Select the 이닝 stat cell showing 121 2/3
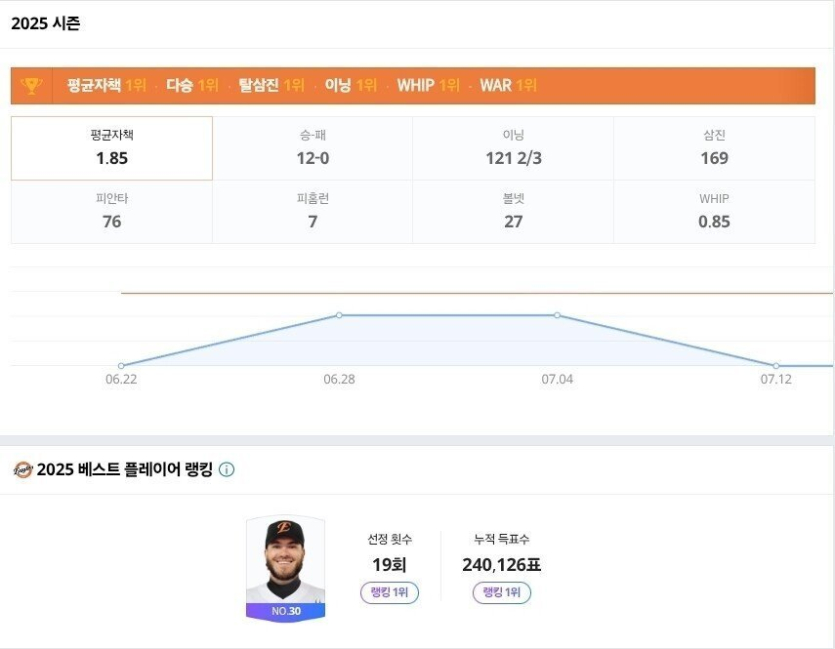The image size is (835, 649). 513,147
